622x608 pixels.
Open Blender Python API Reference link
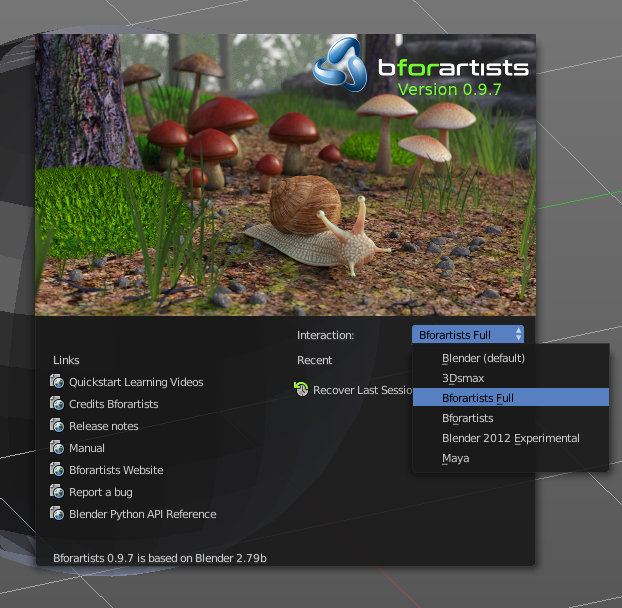coord(143,514)
